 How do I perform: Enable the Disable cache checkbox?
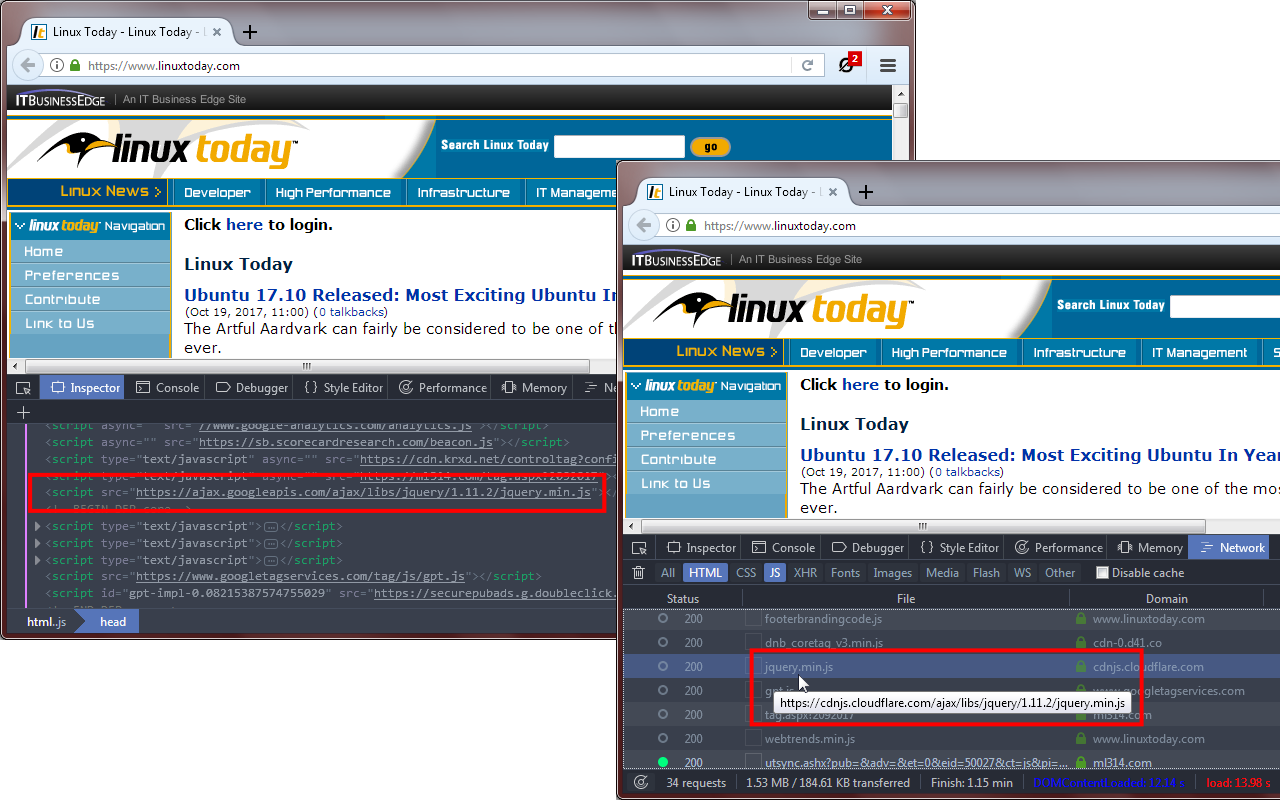click(x=1102, y=573)
